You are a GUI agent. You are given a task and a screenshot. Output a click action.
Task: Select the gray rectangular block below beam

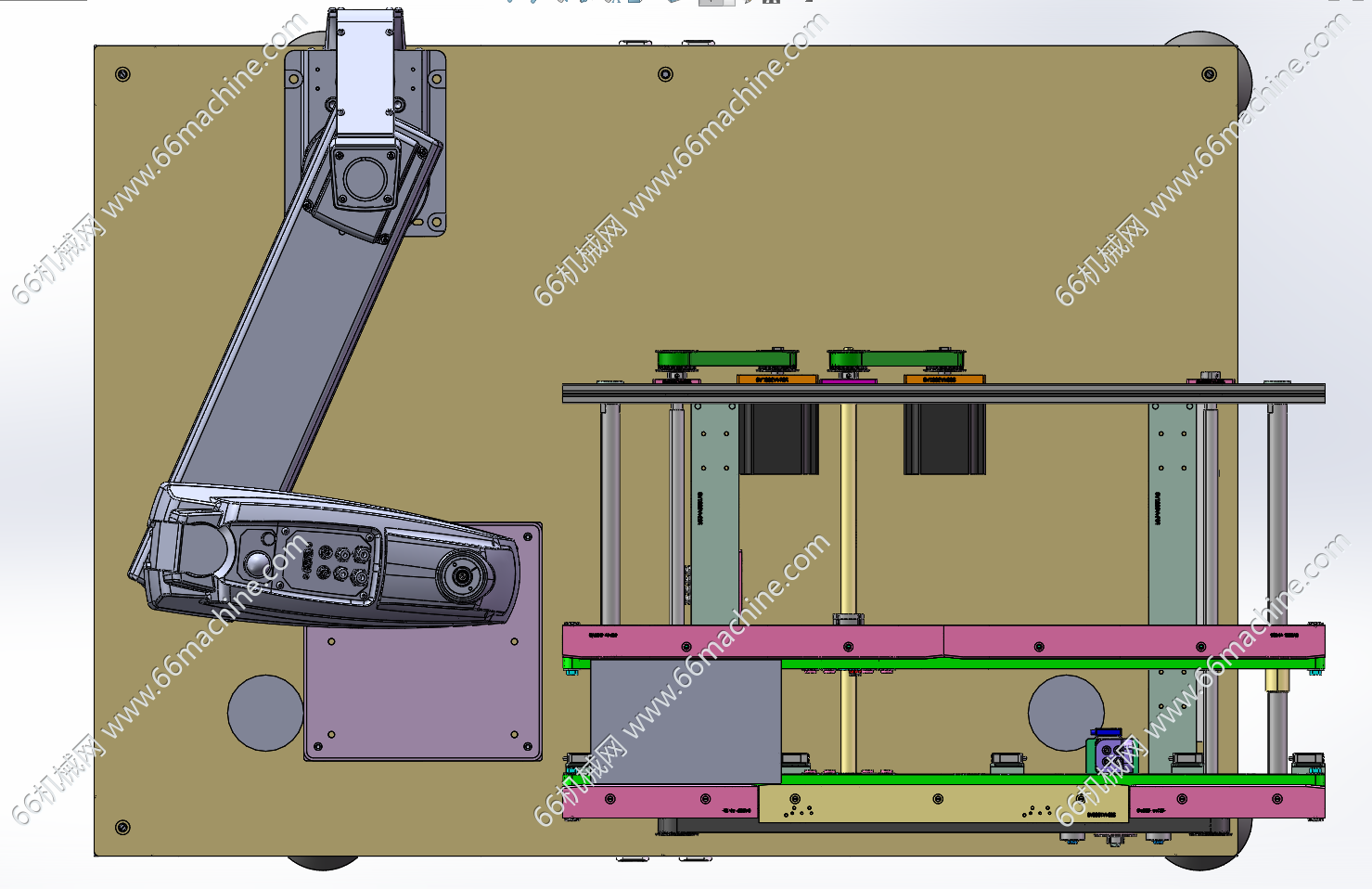click(685, 719)
